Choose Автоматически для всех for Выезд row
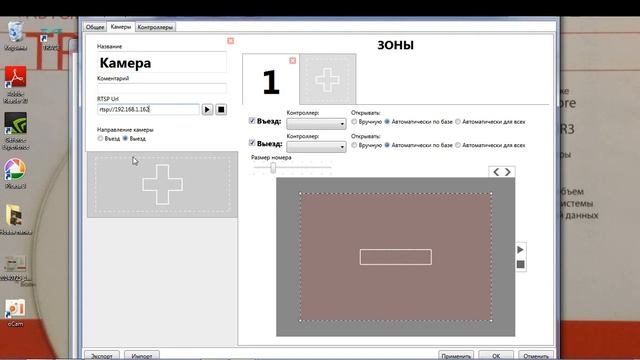This screenshot has height=360, width=640. 458,145
